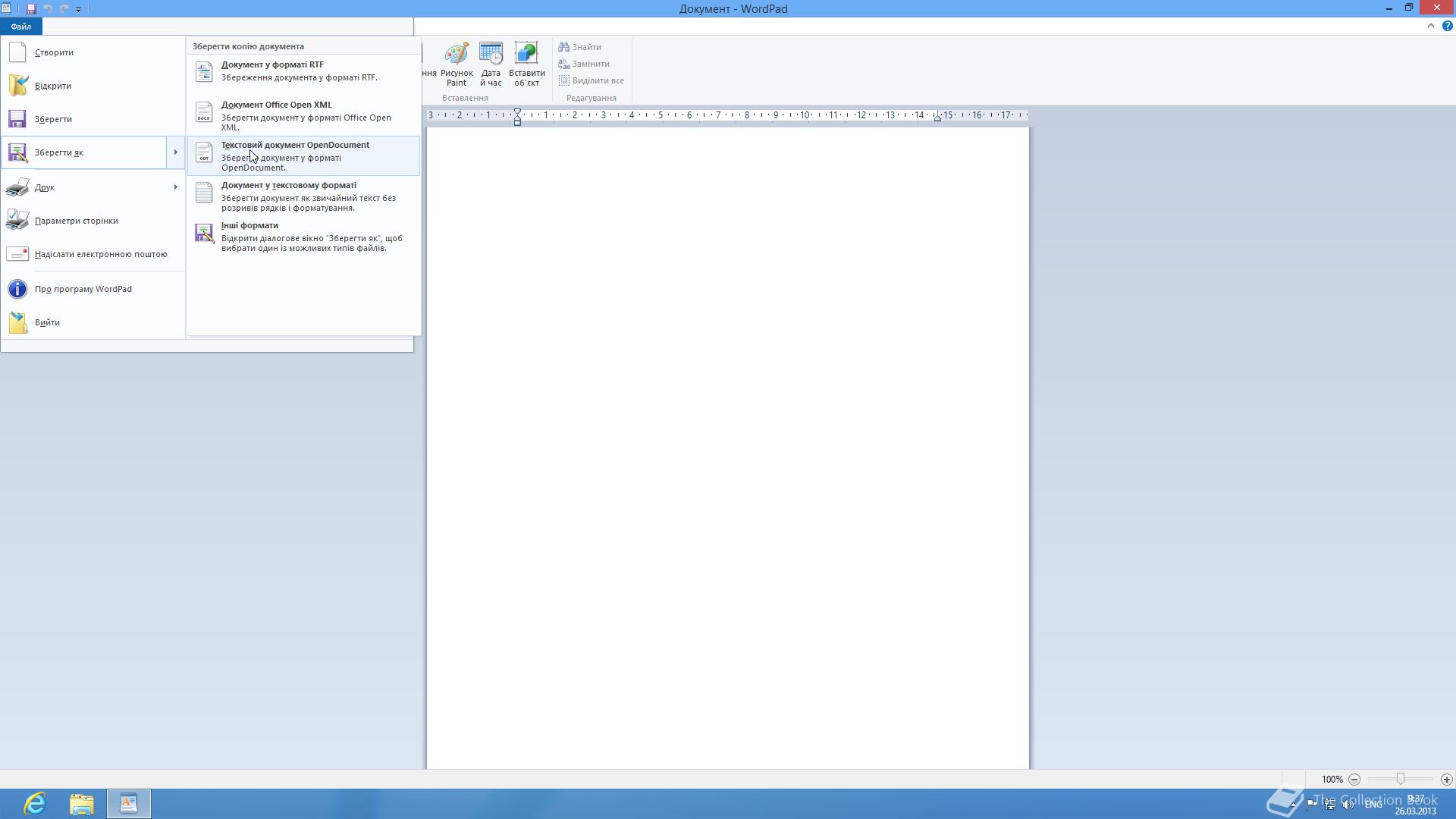Click the Надіслати електронною поштою envelope icon
The width and height of the screenshot is (1456, 819).
coord(17,254)
